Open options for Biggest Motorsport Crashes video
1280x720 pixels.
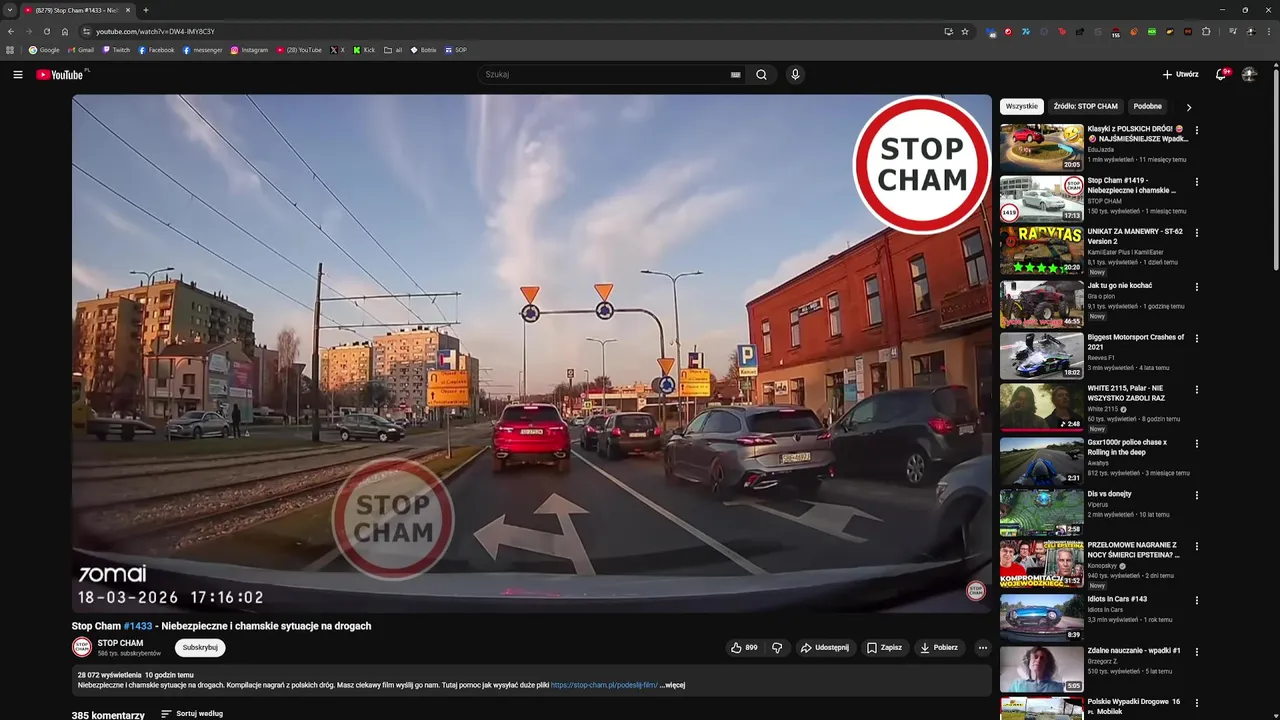point(1196,339)
